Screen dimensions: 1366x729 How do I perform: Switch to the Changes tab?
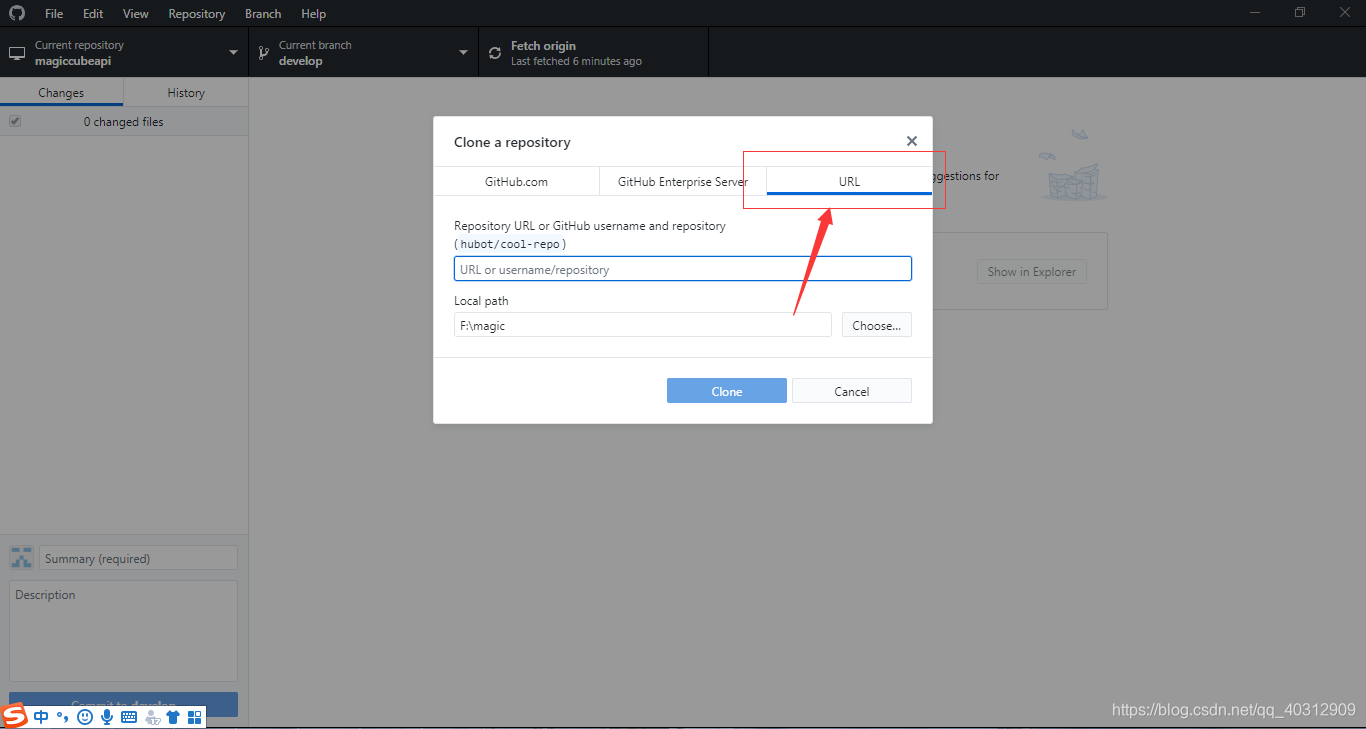(x=61, y=92)
